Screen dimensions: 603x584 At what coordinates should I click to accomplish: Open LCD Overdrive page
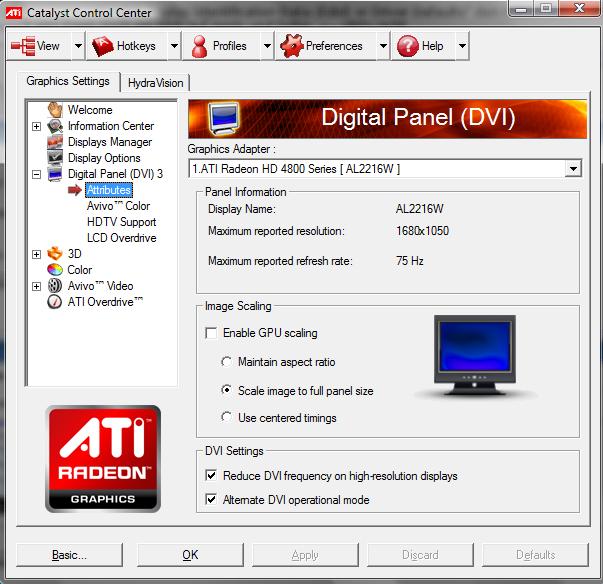(122, 238)
